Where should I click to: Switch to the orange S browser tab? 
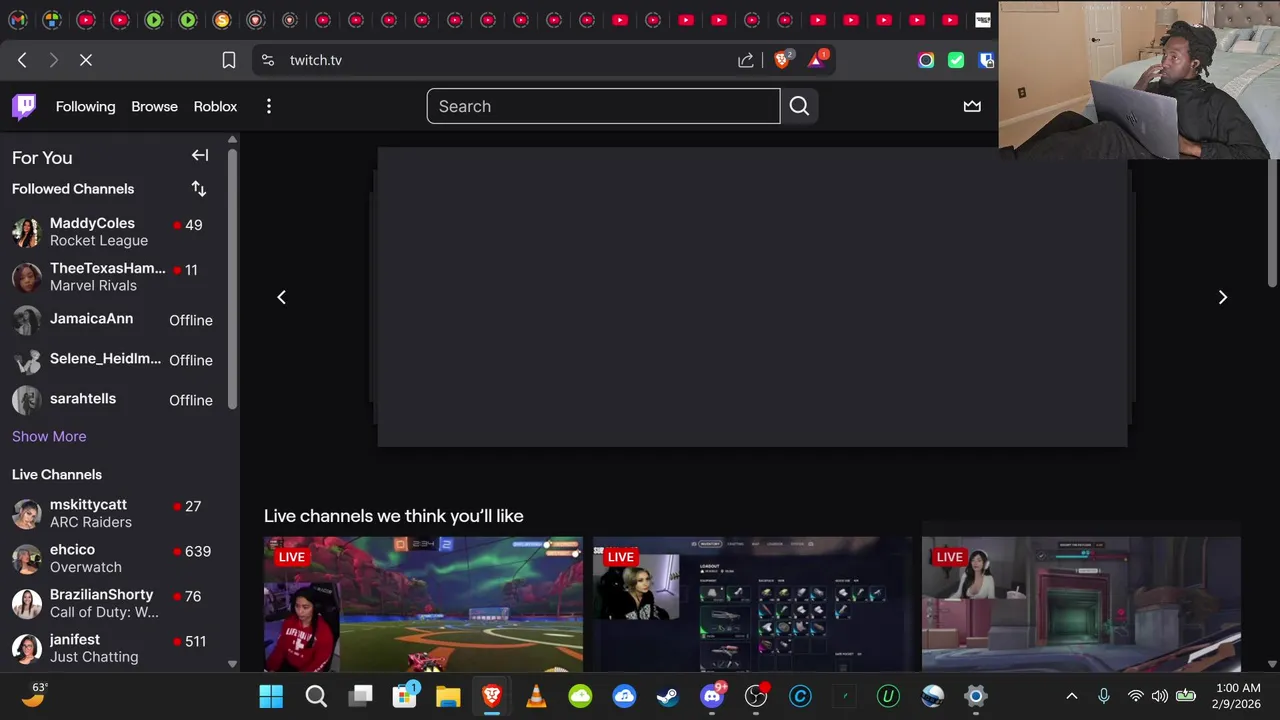click(x=222, y=20)
